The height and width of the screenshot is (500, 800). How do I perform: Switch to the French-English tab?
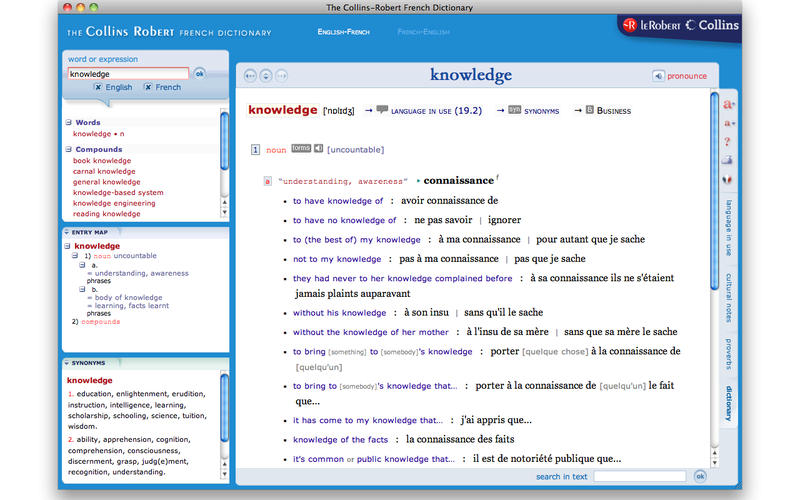tap(423, 33)
